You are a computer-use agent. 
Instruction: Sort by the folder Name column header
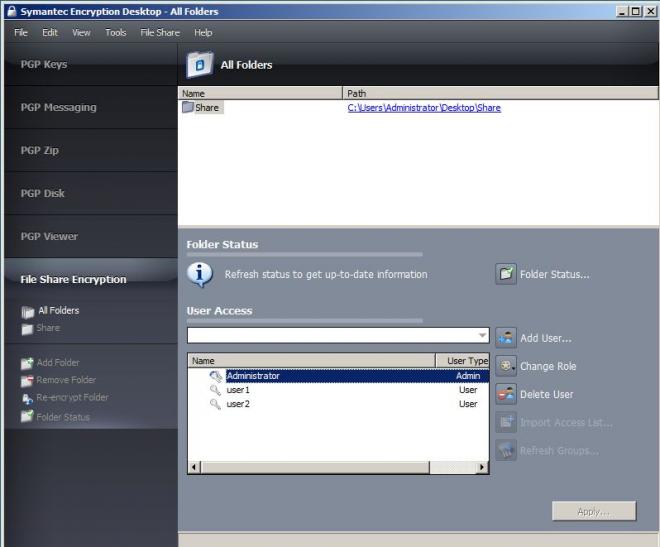tap(260, 93)
